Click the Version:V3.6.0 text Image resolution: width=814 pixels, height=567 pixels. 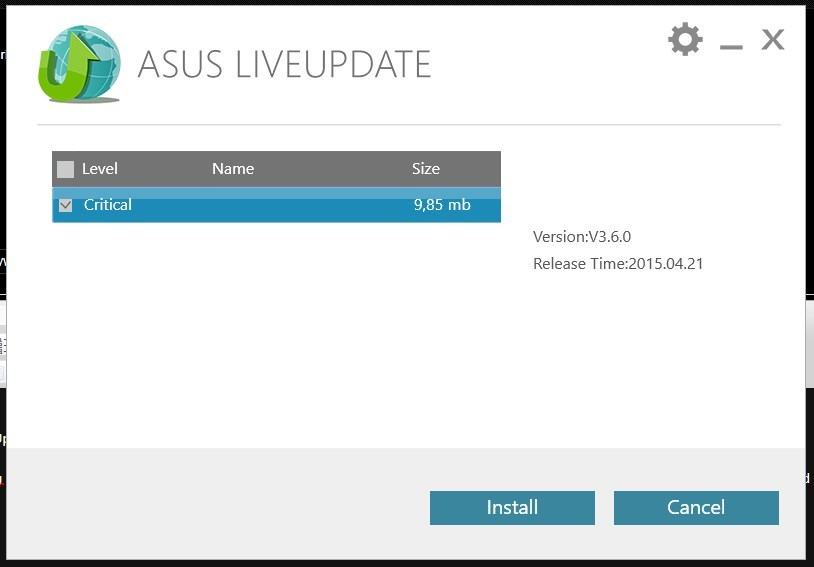tap(582, 237)
